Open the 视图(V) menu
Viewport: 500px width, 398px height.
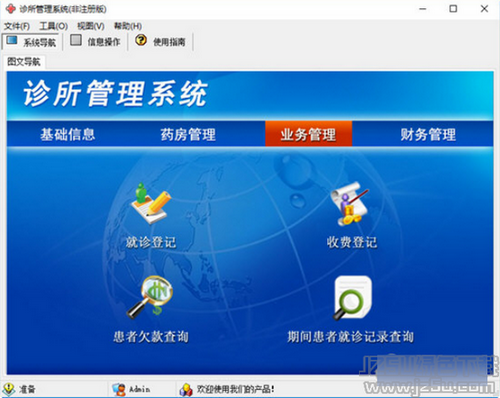pyautogui.click(x=91, y=26)
